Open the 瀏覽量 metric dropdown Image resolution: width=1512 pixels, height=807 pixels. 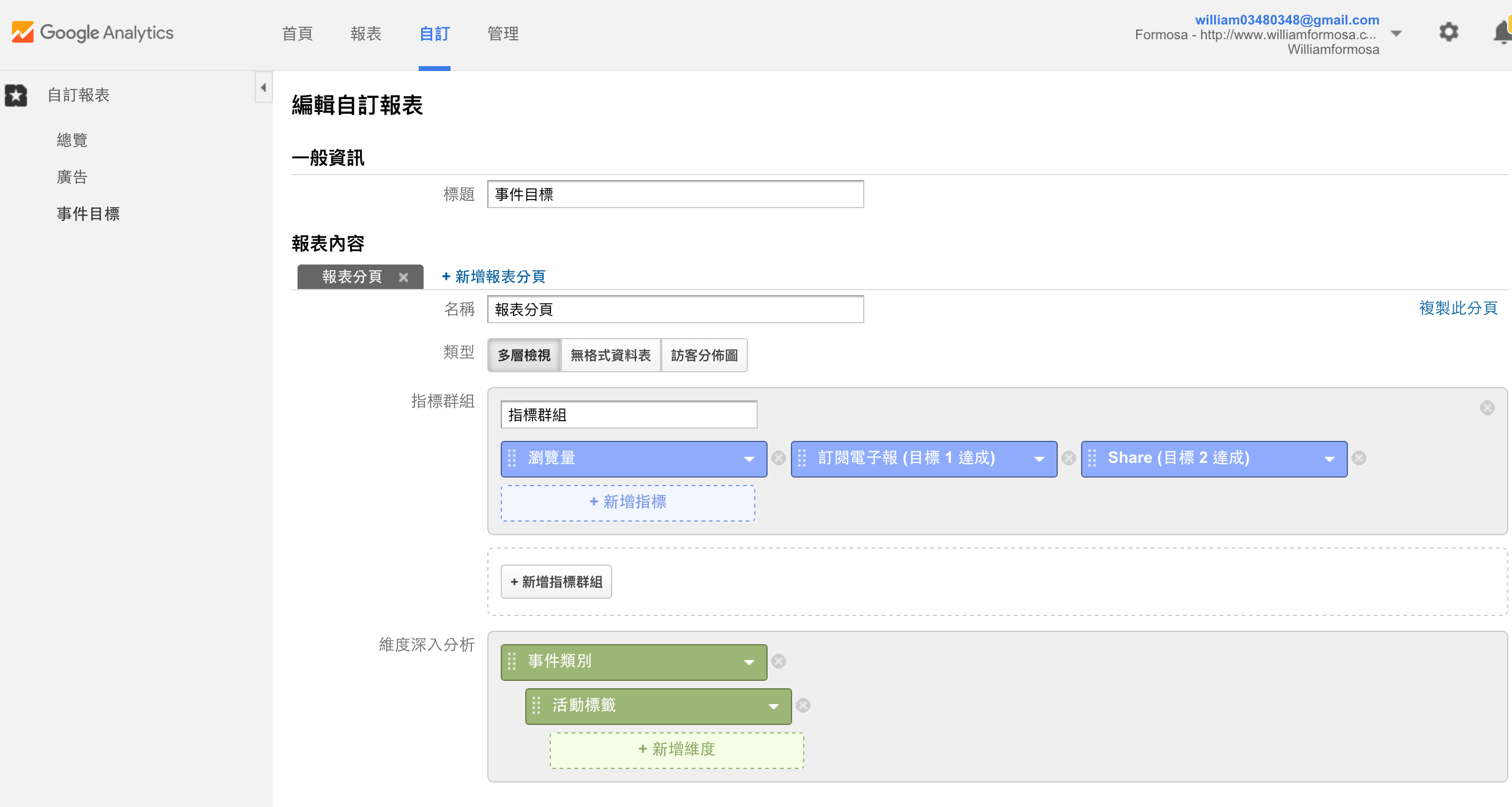point(749,459)
